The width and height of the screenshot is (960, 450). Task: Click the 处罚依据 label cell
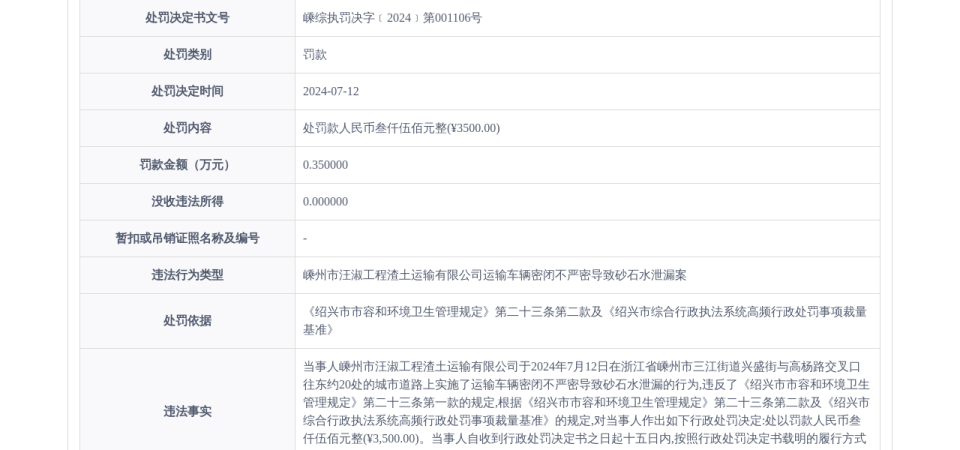187,321
